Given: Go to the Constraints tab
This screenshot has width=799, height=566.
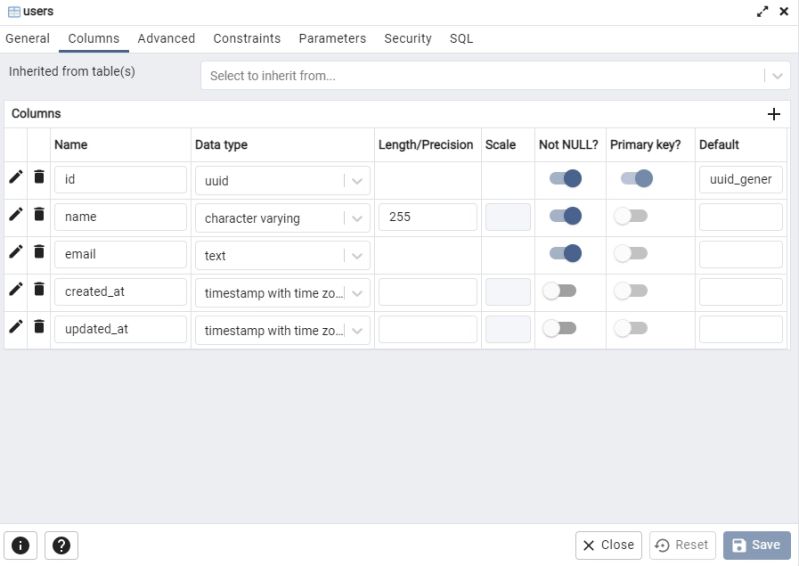Looking at the screenshot, I should pyautogui.click(x=247, y=39).
